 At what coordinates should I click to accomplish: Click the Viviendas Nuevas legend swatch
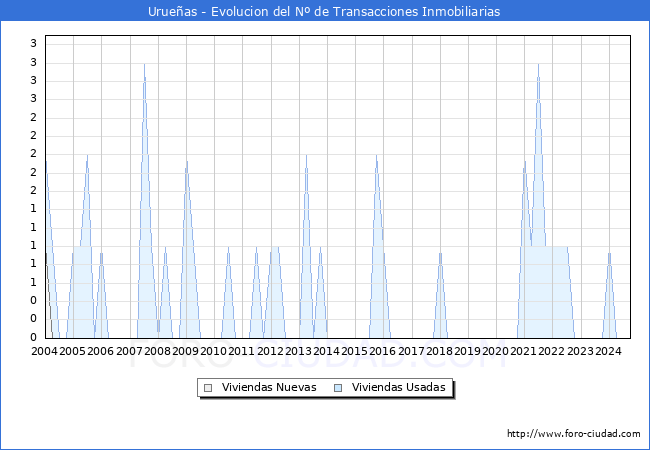coord(208,388)
